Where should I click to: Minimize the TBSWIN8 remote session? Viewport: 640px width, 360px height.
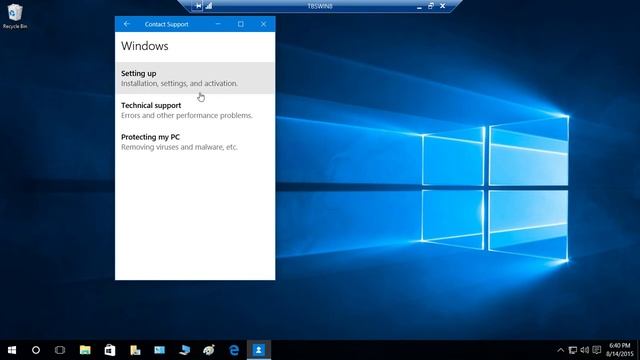point(419,6)
